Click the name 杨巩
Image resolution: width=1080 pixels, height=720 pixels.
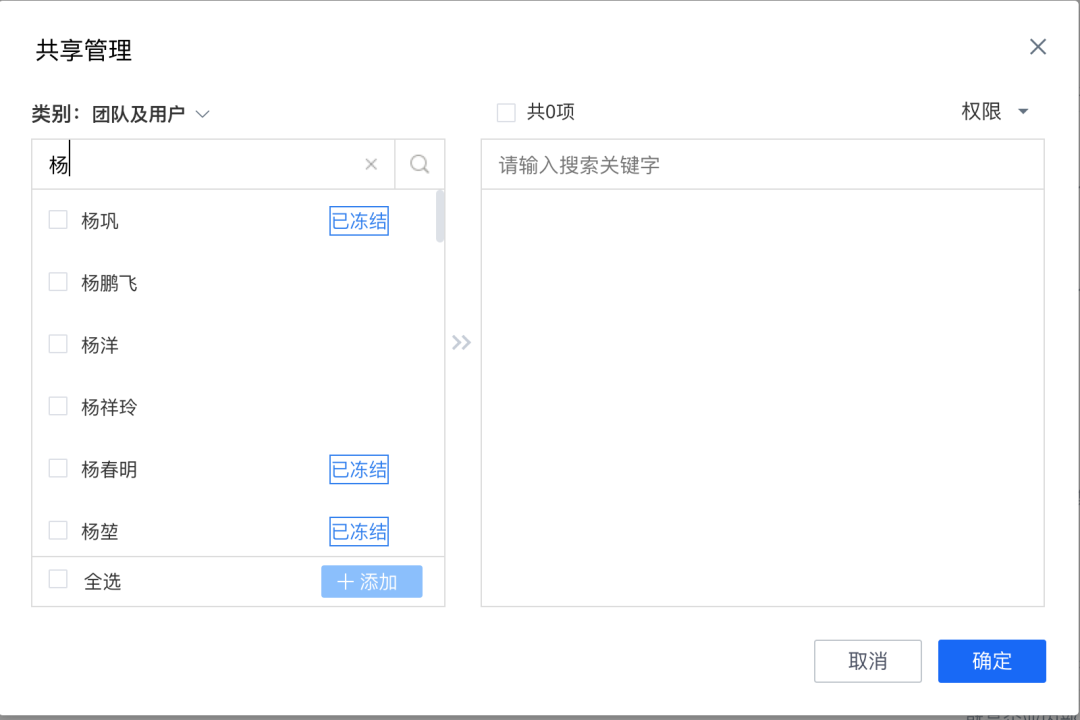[100, 221]
